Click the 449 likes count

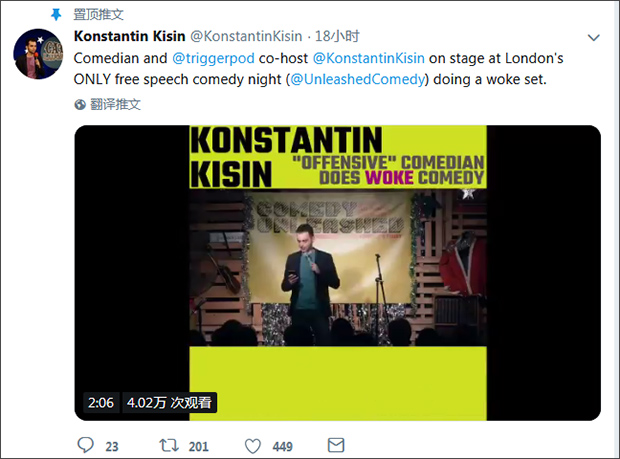[282, 446]
